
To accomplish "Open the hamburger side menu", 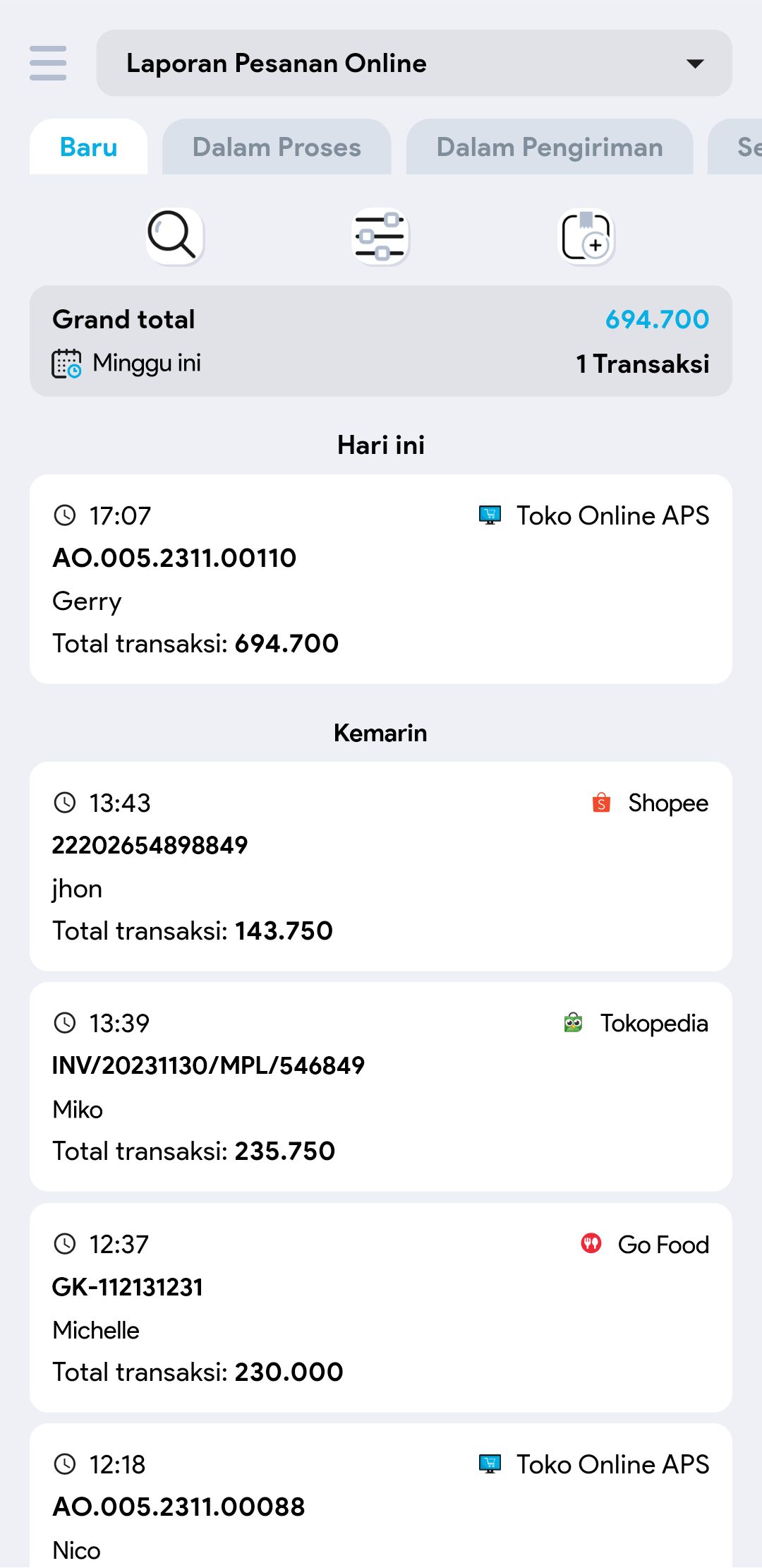I will [x=48, y=63].
